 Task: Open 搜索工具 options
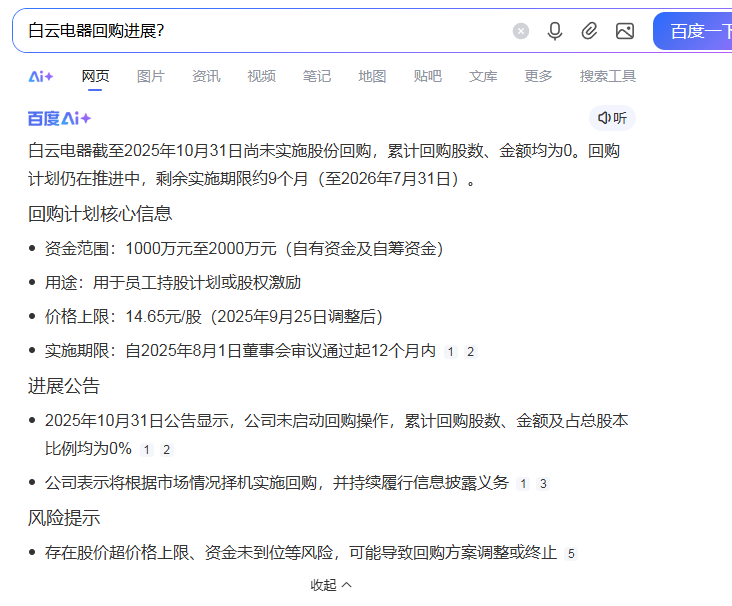pos(607,76)
